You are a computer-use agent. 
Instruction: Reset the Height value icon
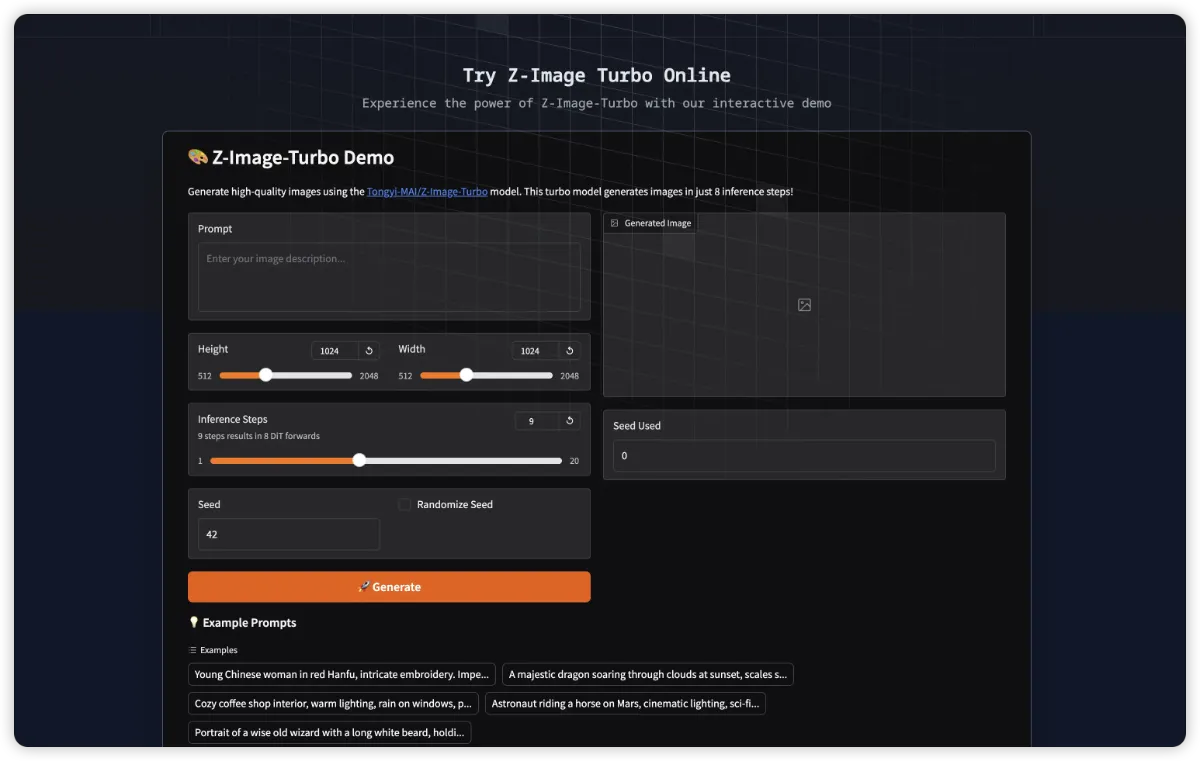(x=369, y=351)
